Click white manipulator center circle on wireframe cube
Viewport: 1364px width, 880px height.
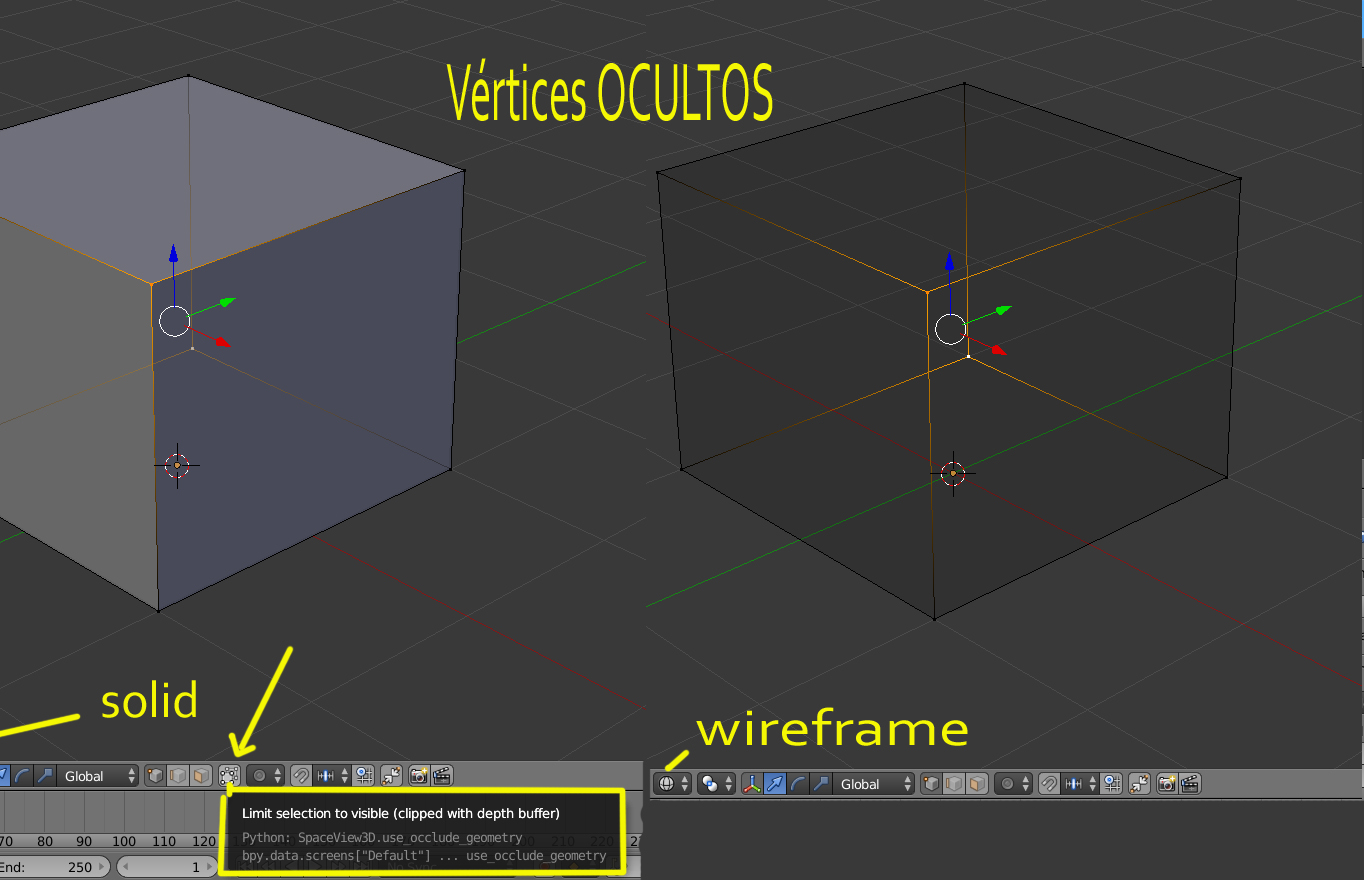coord(950,329)
